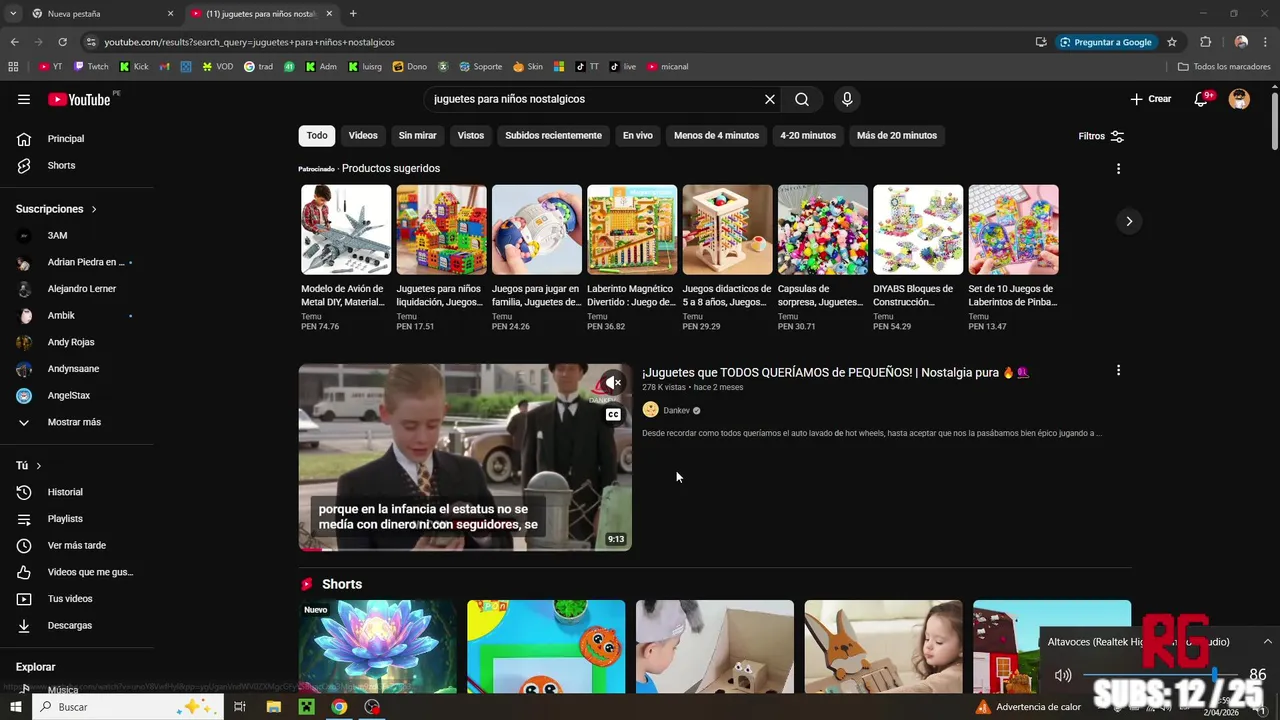Select the Vistos filter chip
This screenshot has width=1280, height=720.
471,135
